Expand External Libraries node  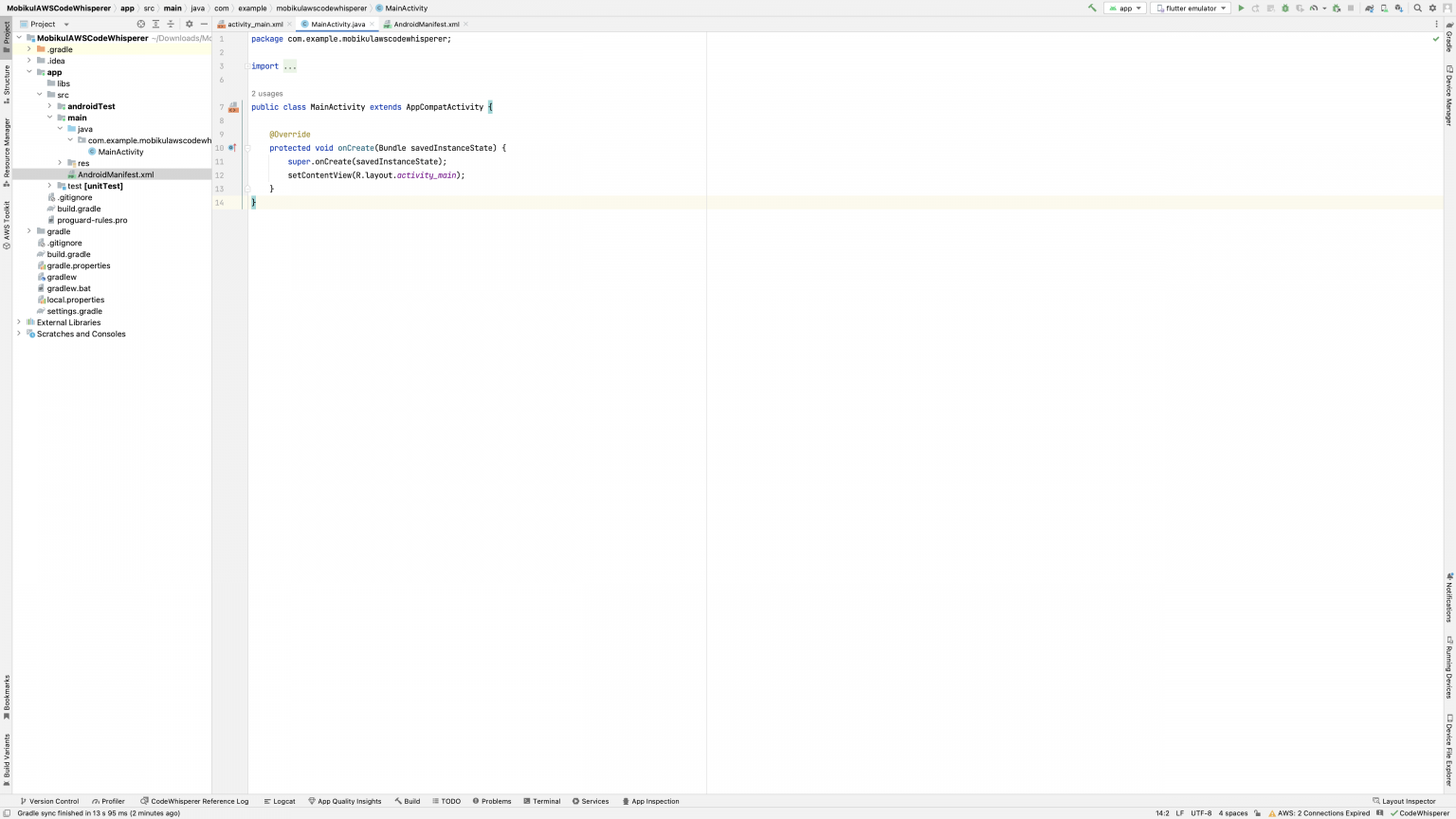coord(19,322)
